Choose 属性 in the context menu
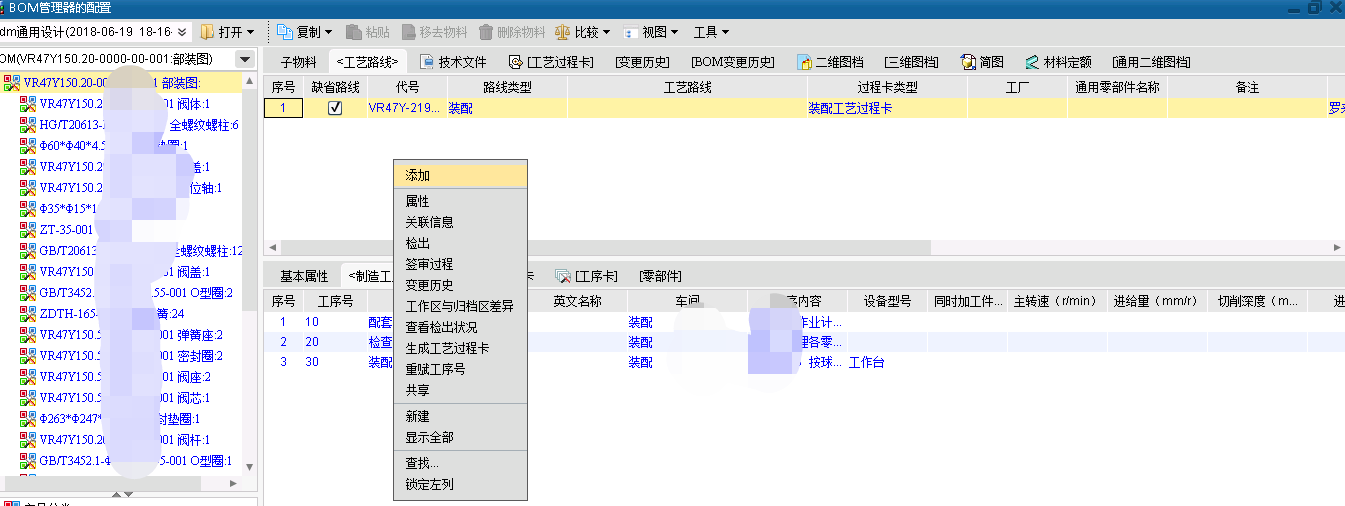 [x=460, y=201]
